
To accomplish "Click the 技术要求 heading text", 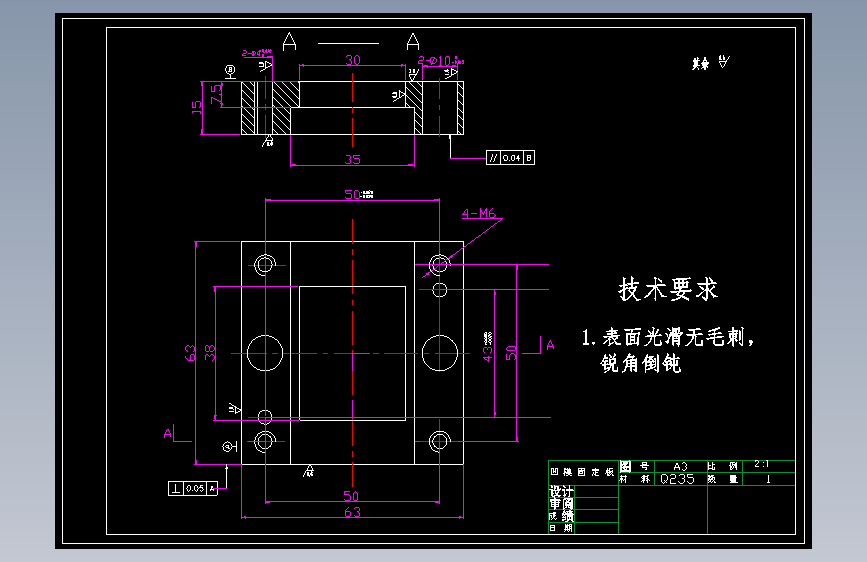I will tap(668, 289).
